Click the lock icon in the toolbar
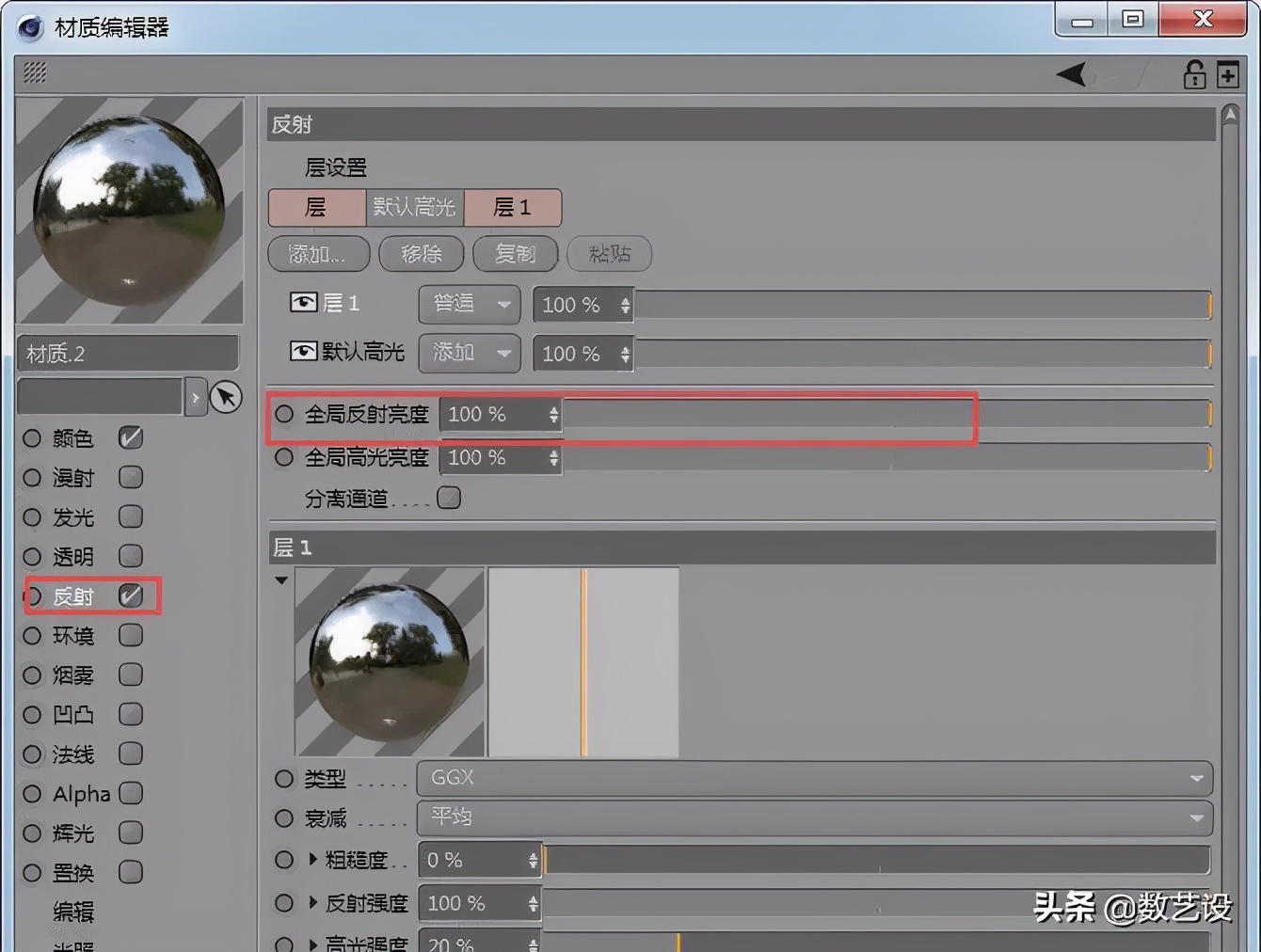This screenshot has width=1261, height=952. tap(1193, 73)
